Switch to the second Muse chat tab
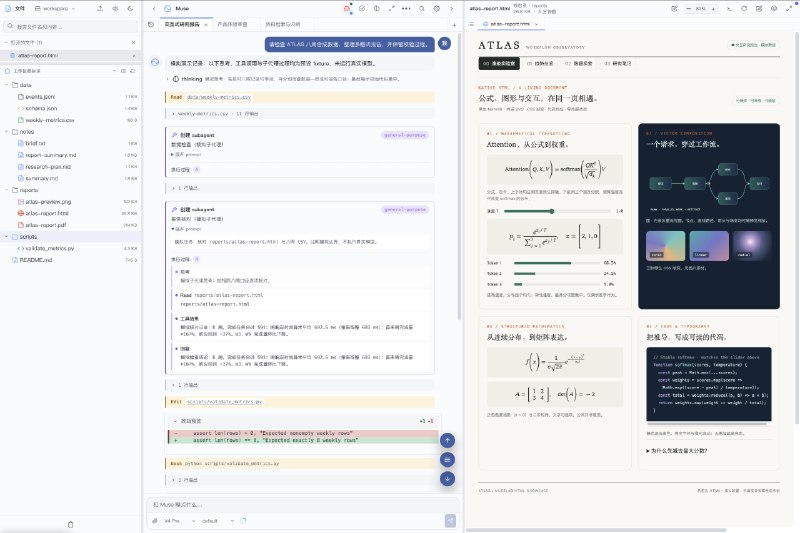This screenshot has height=533, width=800. tap(232, 24)
